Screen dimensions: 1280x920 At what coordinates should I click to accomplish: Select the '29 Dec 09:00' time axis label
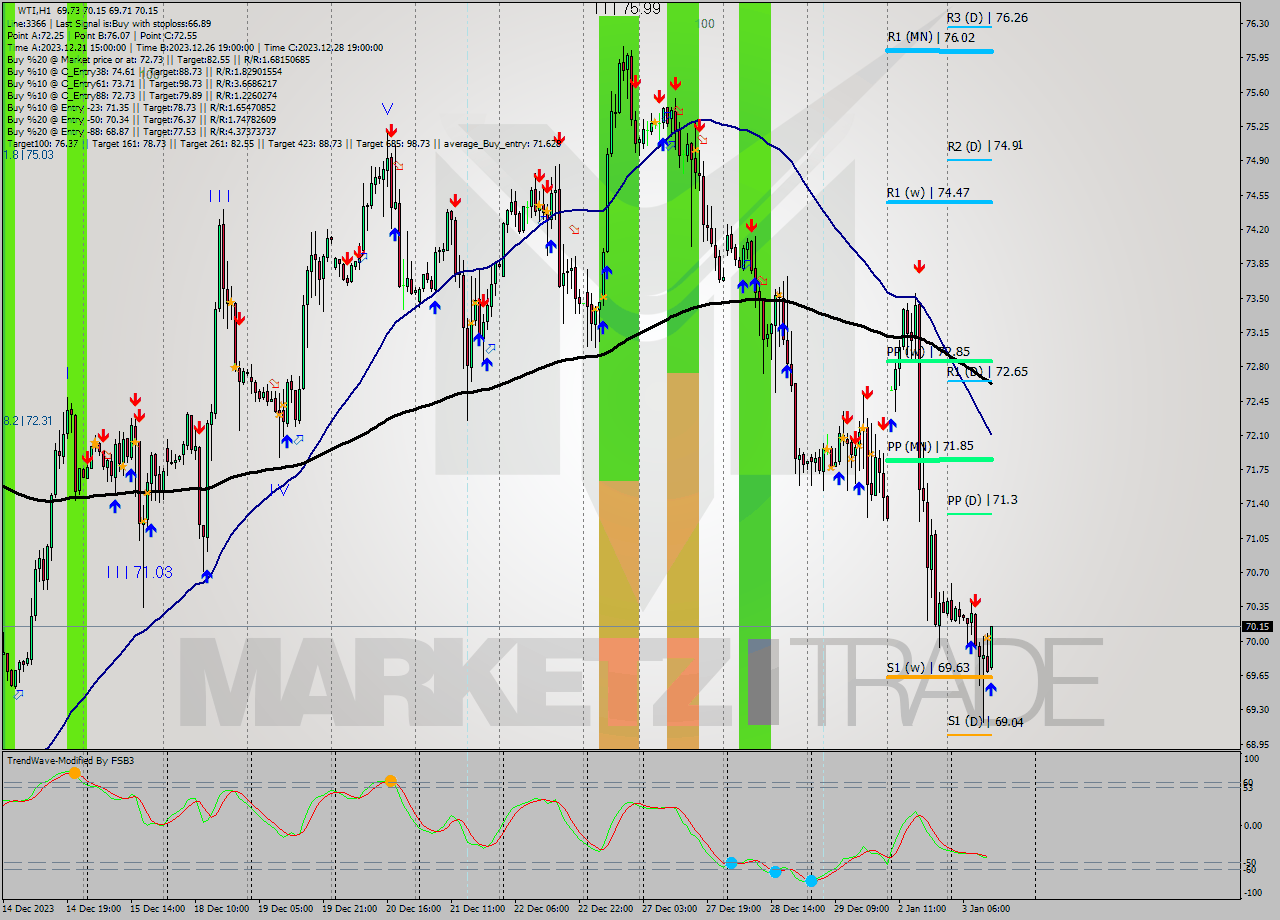[x=860, y=910]
